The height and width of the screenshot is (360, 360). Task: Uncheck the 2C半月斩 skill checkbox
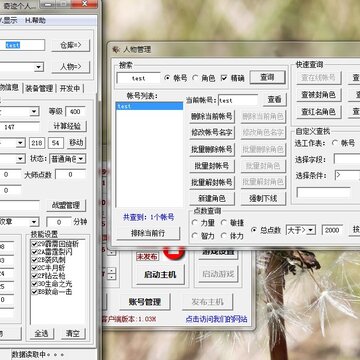(34, 268)
